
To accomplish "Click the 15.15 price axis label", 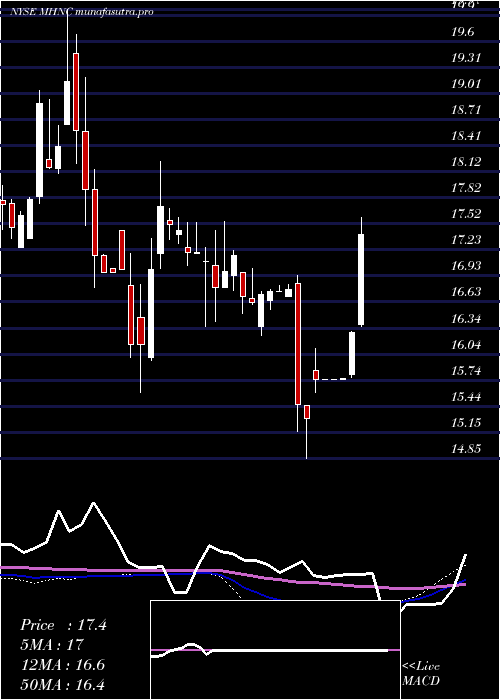I will (466, 422).
